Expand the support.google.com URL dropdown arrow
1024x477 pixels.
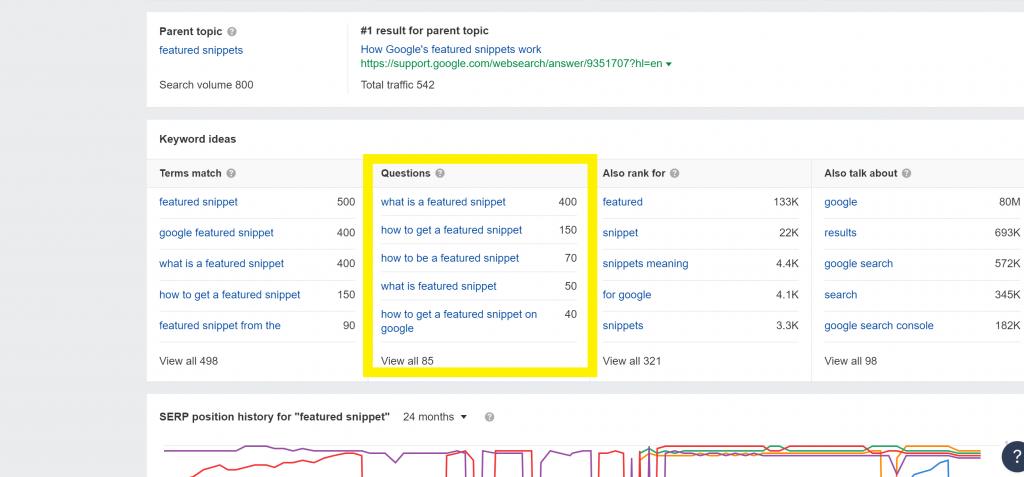point(669,64)
